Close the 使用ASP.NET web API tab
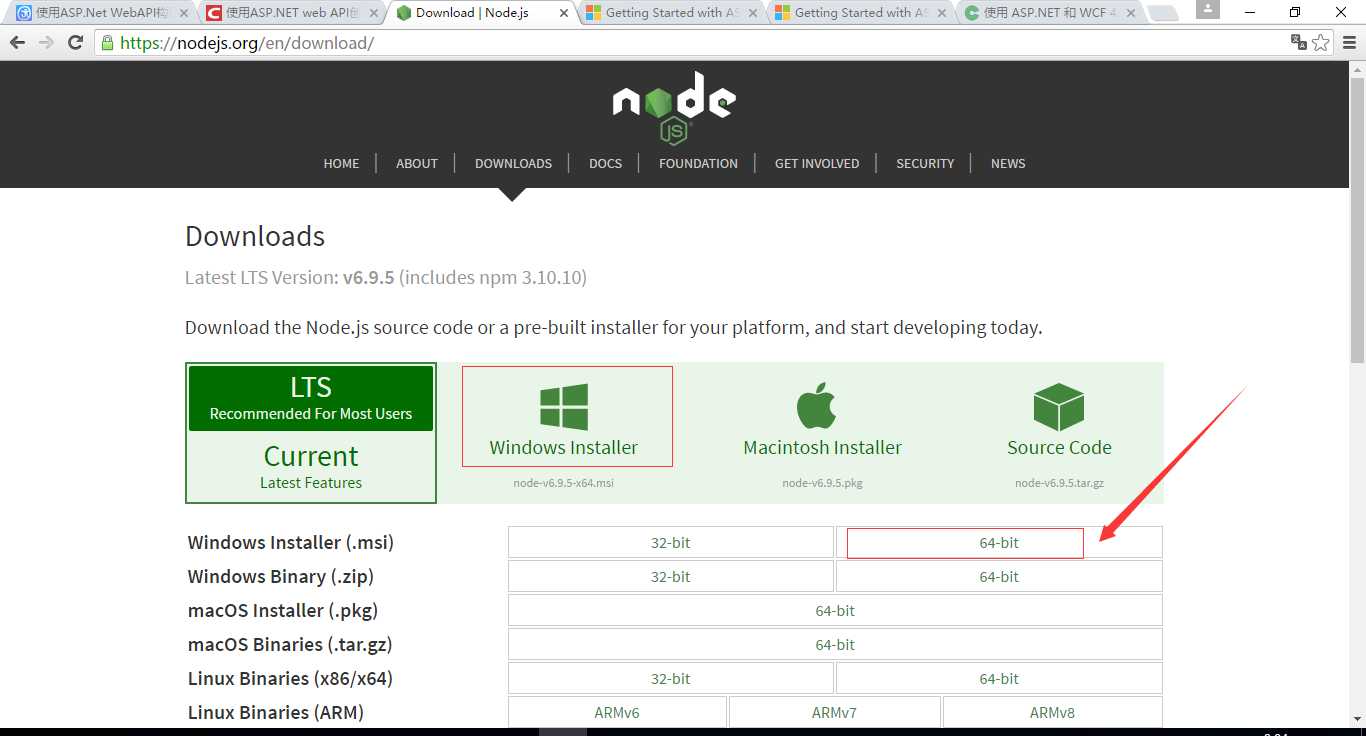The width and height of the screenshot is (1366, 736). point(373,13)
